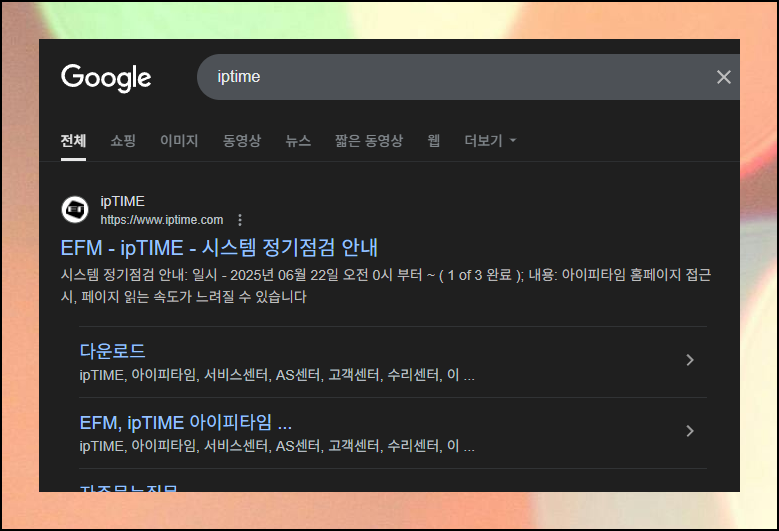
Task: Expand the 더보기 dropdown
Action: pyautogui.click(x=490, y=141)
